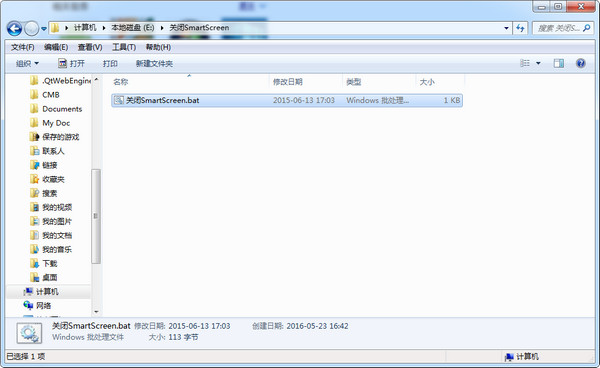Open the 编辑(E) menu
The height and width of the screenshot is (368, 600).
(56, 47)
